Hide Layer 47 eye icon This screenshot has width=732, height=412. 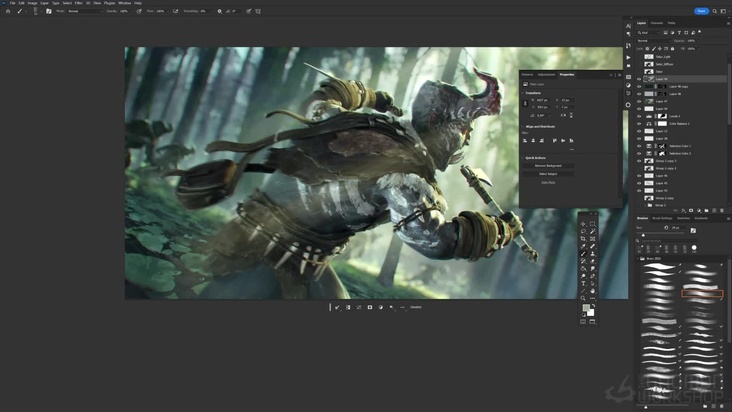click(639, 101)
